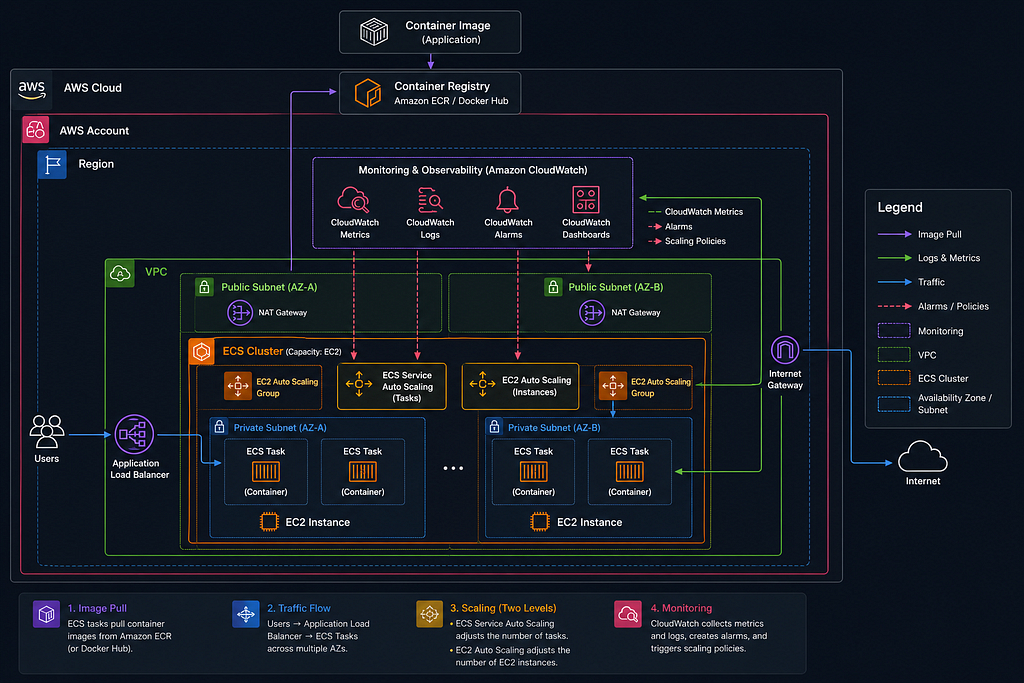Image resolution: width=1024 pixels, height=683 pixels.
Task: Click the 'Amazon ECR / Docker Hub' text
Action: pyautogui.click(x=451, y=101)
